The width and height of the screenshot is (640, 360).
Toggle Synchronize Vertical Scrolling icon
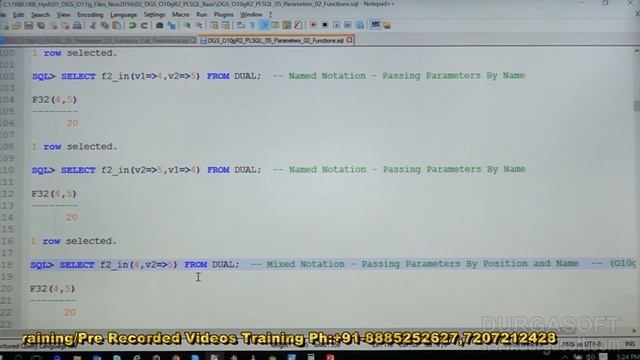[x=214, y=26]
